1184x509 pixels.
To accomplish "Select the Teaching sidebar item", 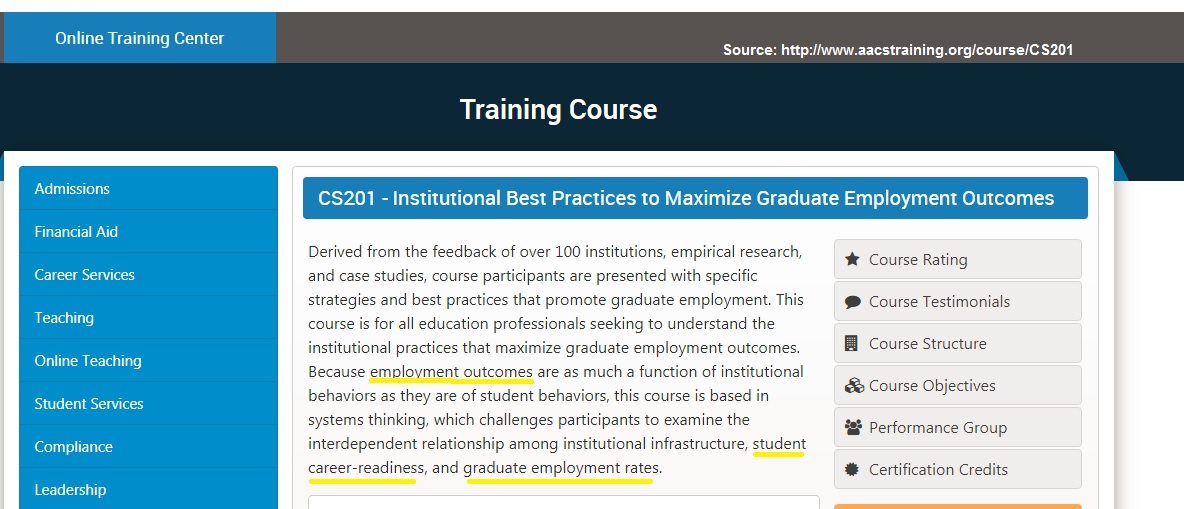I will click(149, 318).
